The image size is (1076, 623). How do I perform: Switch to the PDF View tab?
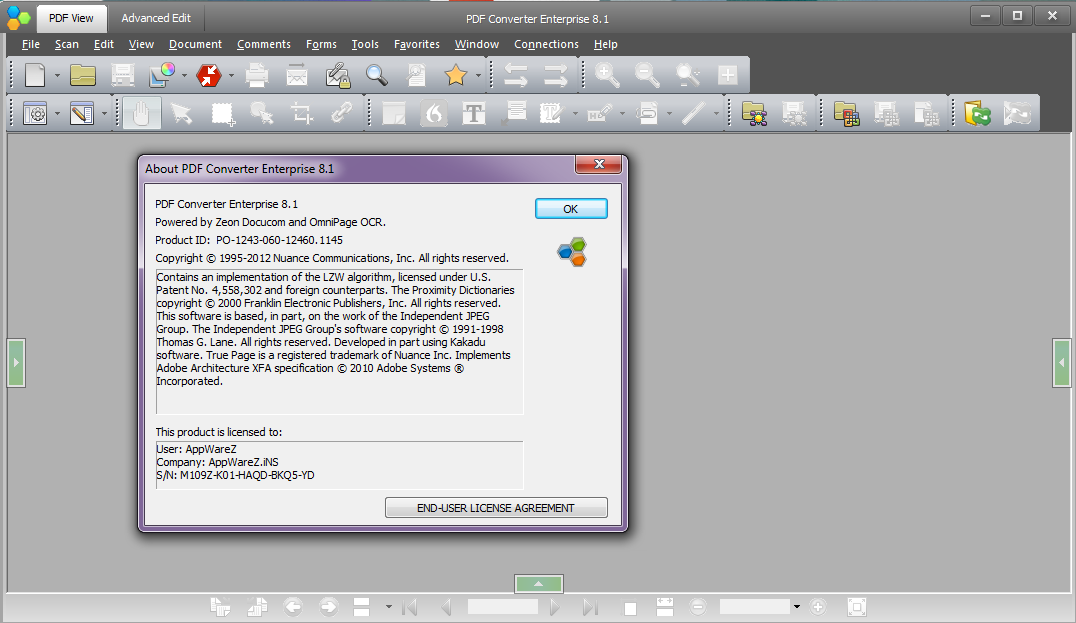coord(71,19)
